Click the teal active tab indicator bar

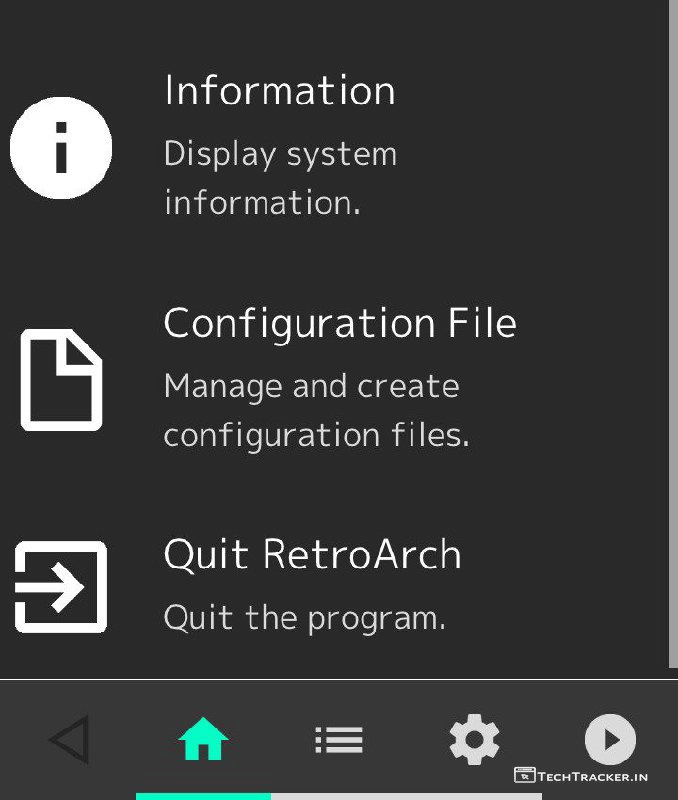coord(203,796)
